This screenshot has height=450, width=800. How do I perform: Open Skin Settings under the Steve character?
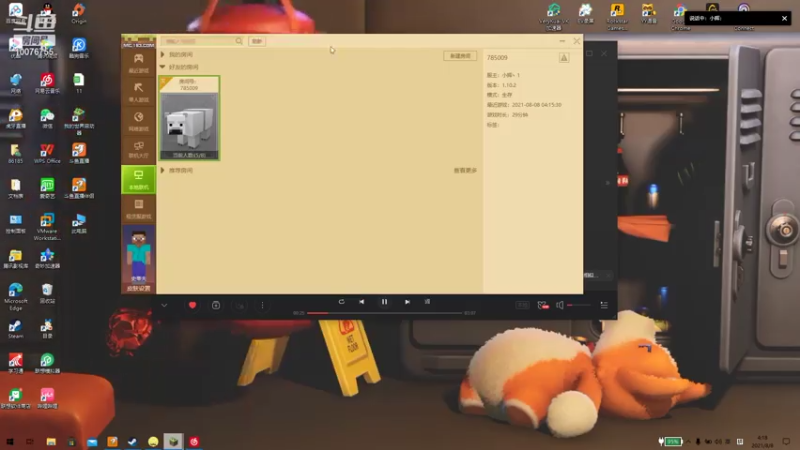(138, 288)
